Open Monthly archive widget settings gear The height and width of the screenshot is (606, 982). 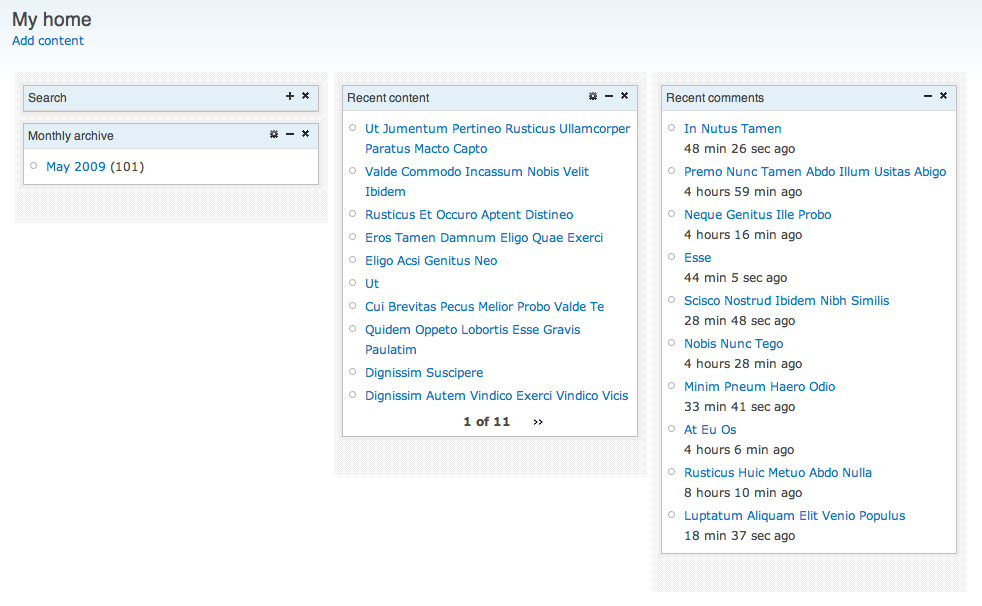(274, 134)
